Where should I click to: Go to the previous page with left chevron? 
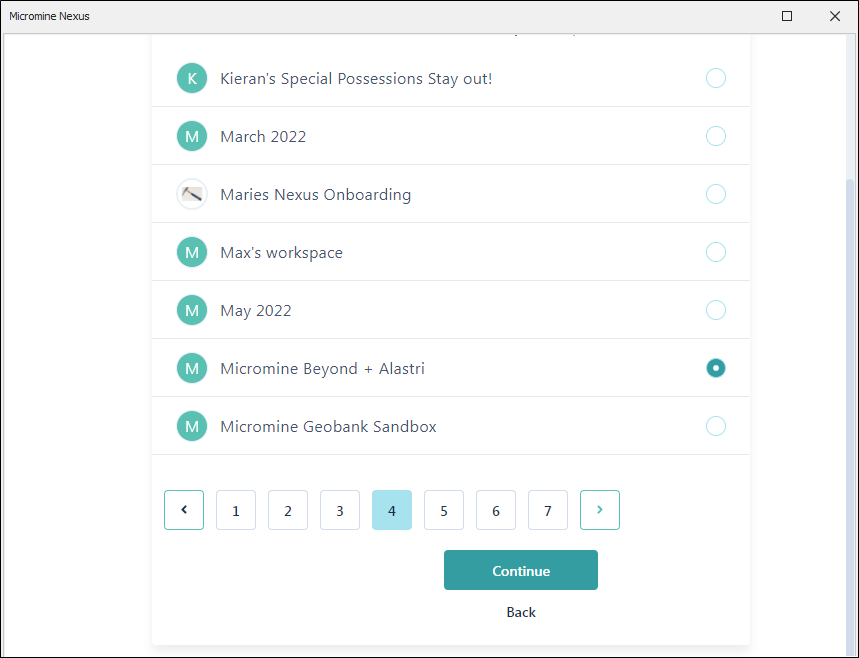(x=184, y=510)
